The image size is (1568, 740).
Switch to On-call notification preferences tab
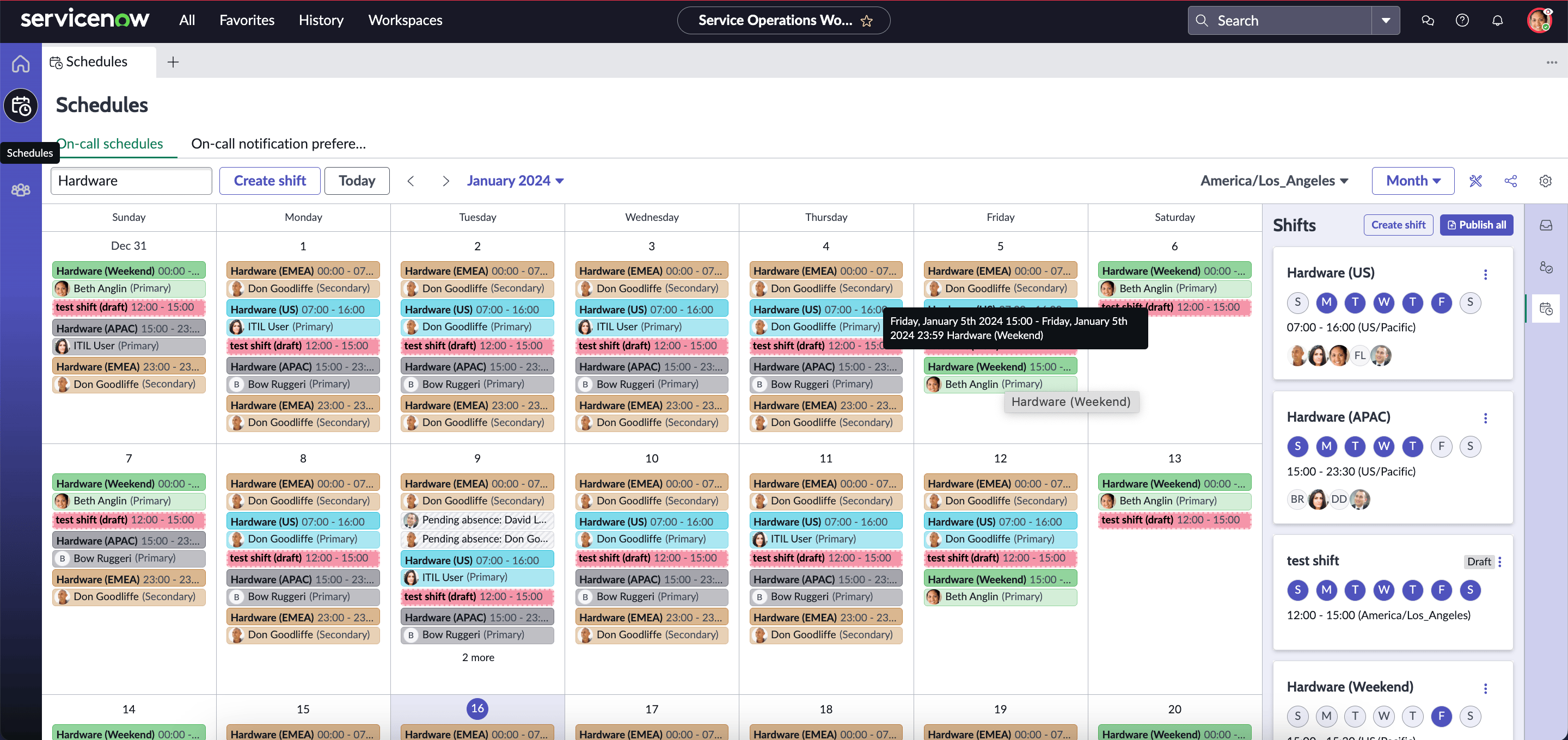[x=278, y=144]
